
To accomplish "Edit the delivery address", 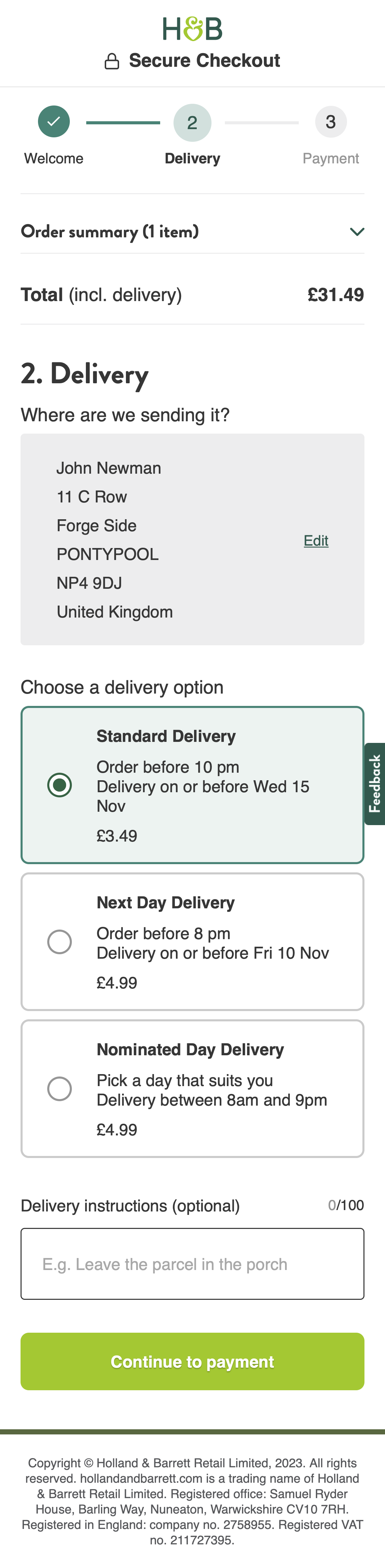I will 316,540.
